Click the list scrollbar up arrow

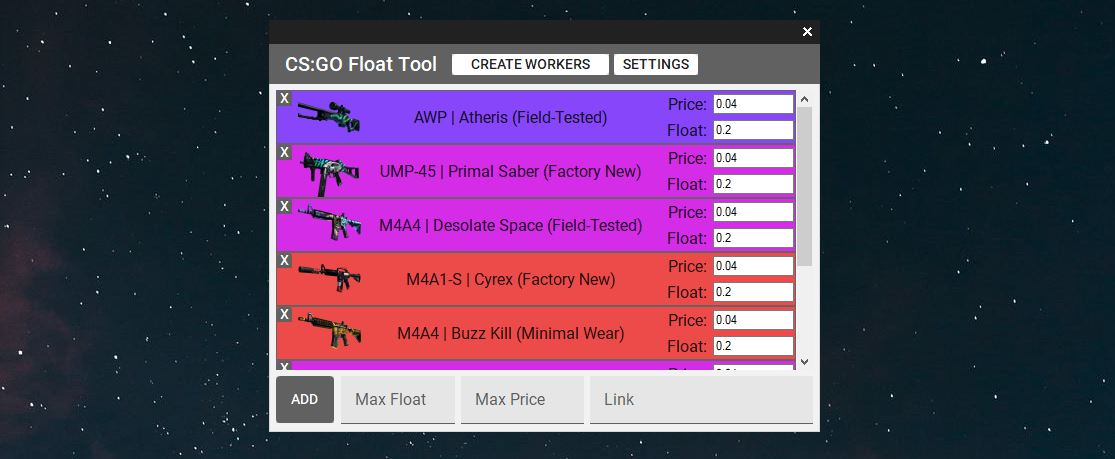[x=804, y=99]
